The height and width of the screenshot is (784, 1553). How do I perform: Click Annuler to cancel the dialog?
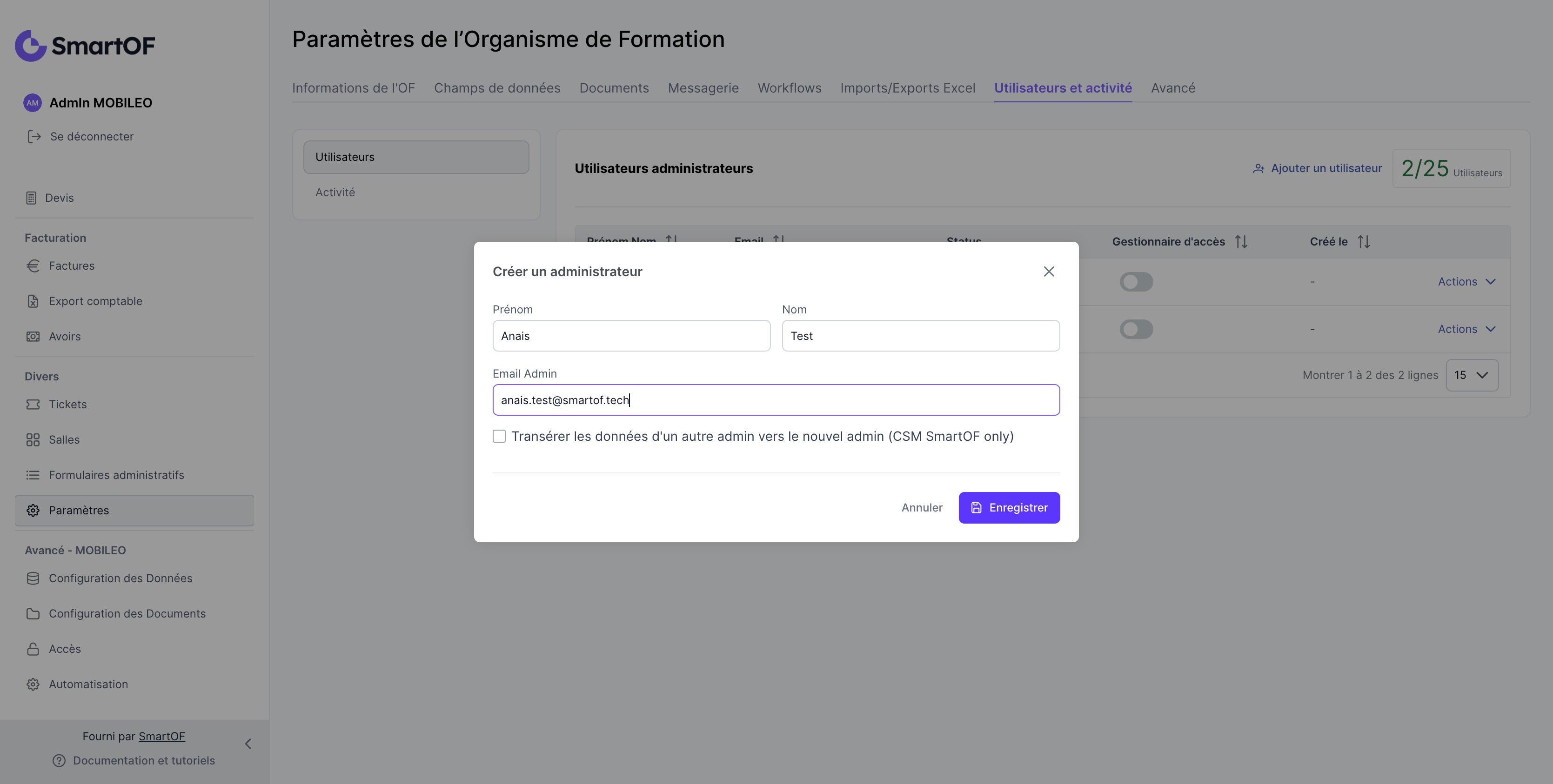(921, 508)
